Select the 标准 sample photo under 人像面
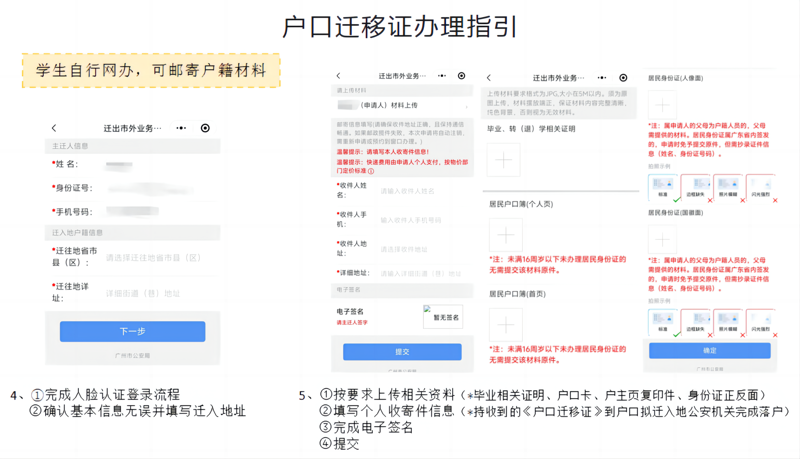Screen dimensions: 800x459 coord(662,186)
